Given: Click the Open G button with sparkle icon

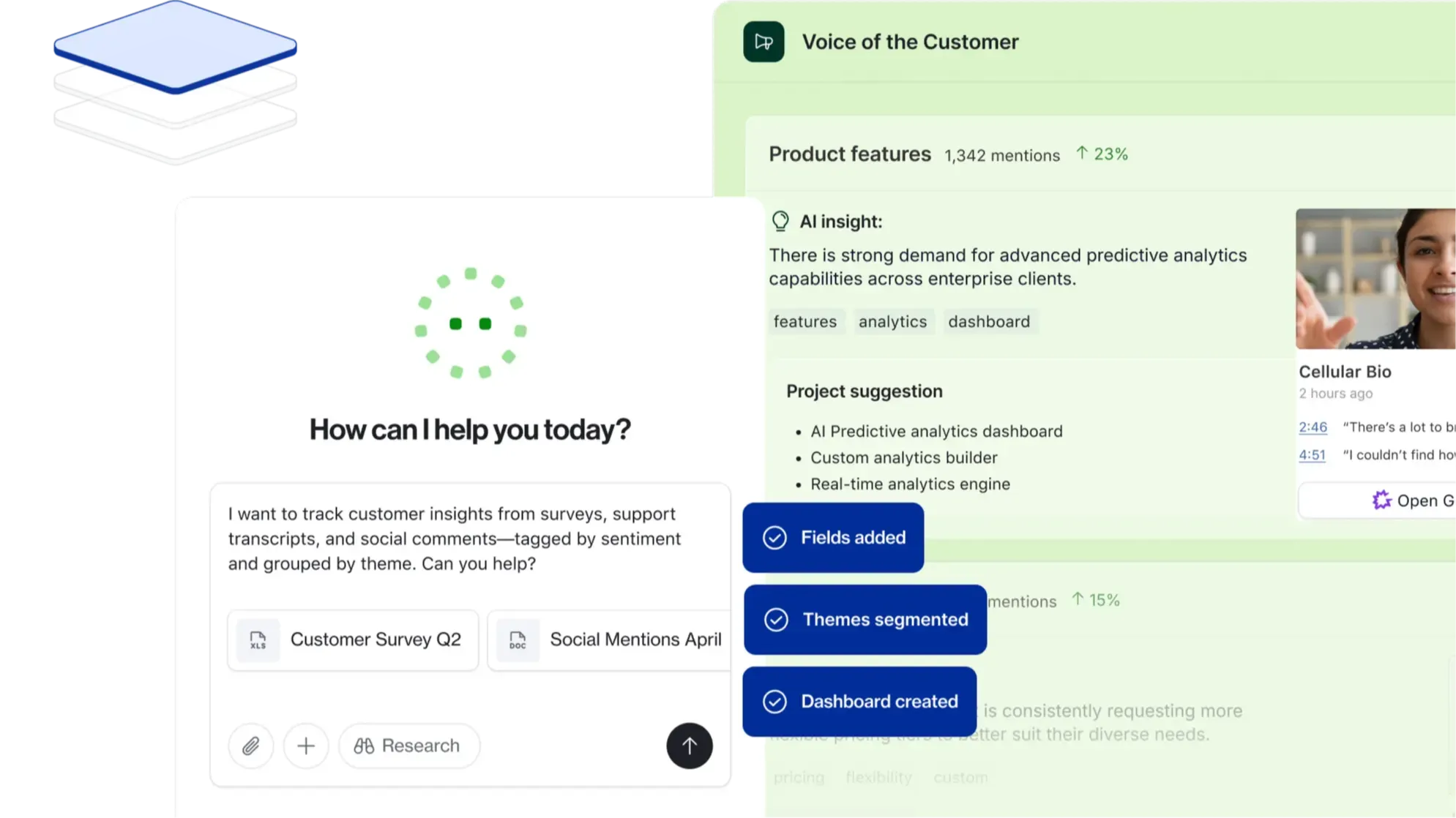Looking at the screenshot, I should (1377, 500).
